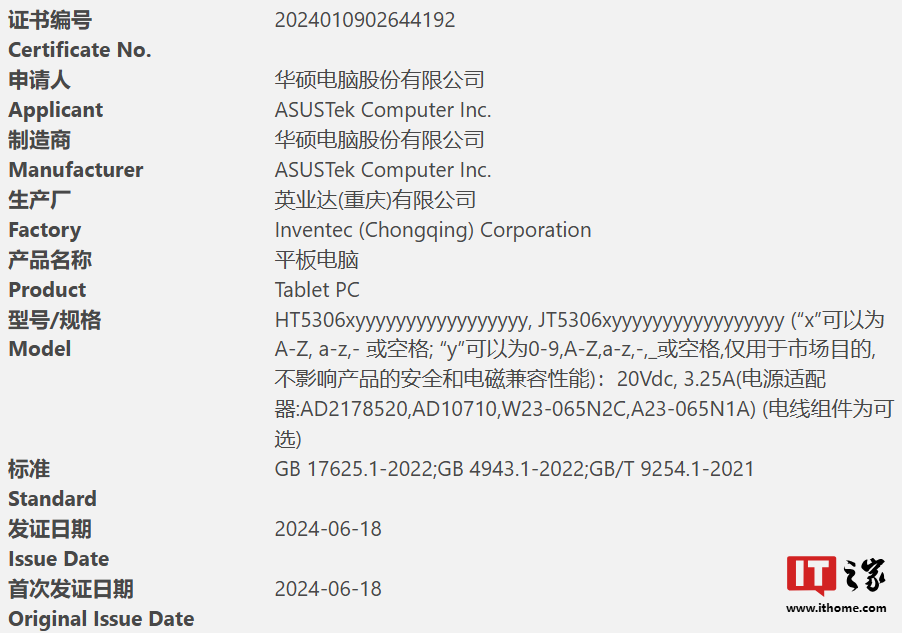This screenshot has width=902, height=633.
Task: Click applicant value ASUSTek Computer Inc.
Action: [x=383, y=110]
